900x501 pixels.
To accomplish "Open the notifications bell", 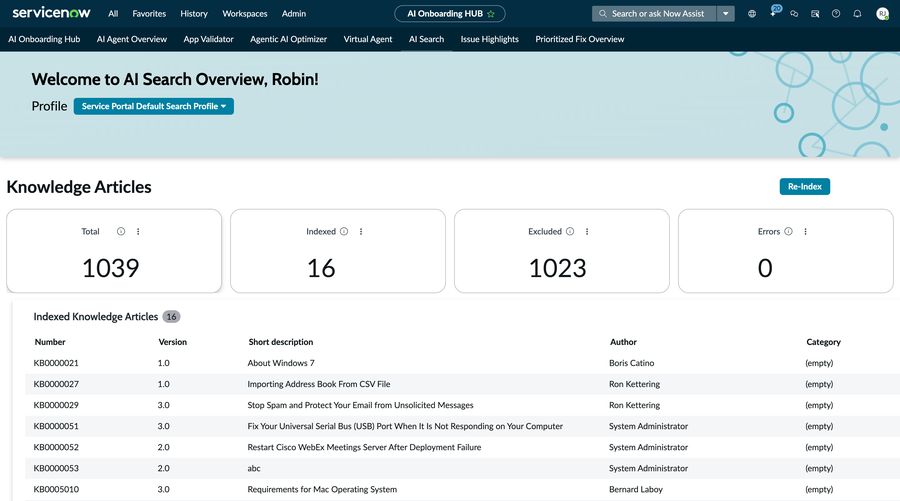I will [x=857, y=14].
